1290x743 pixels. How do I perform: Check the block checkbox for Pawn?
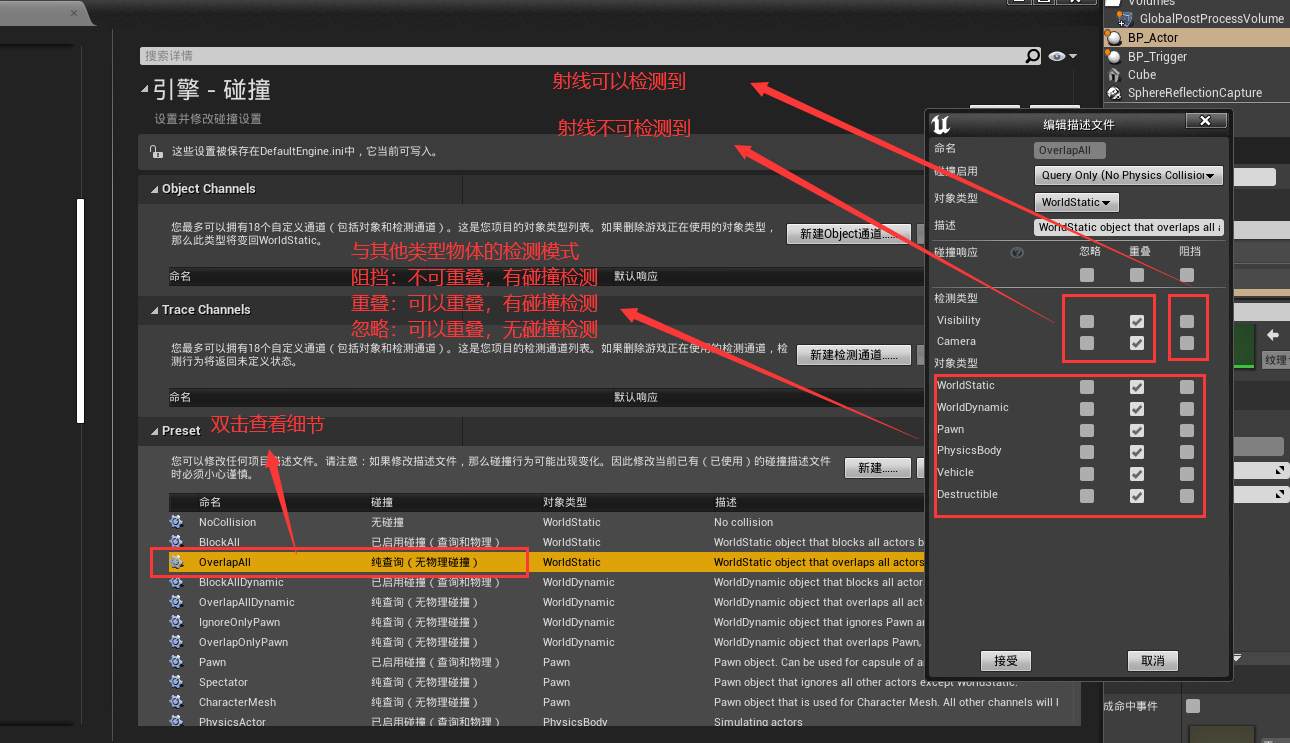(1186, 430)
